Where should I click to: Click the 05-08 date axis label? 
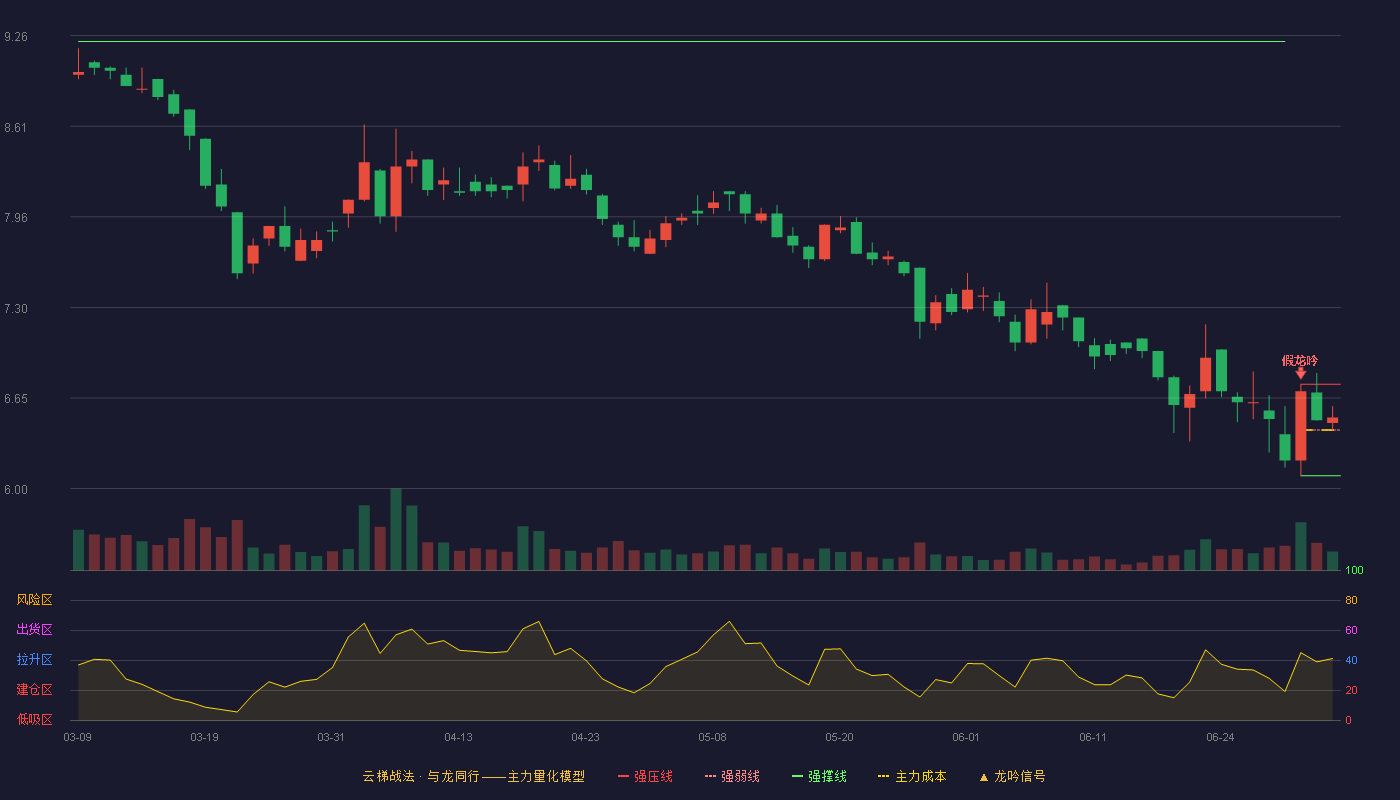tap(712, 737)
